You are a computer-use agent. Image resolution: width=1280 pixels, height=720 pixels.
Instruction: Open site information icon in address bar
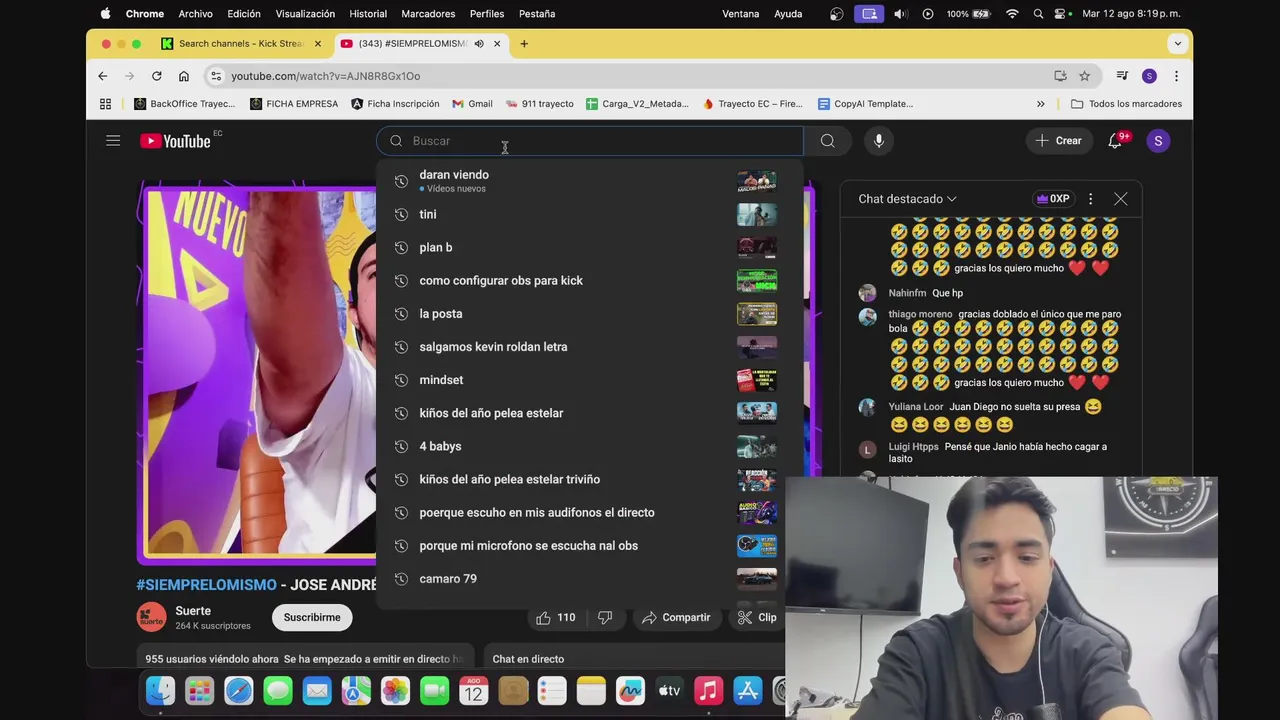pyautogui.click(x=216, y=76)
